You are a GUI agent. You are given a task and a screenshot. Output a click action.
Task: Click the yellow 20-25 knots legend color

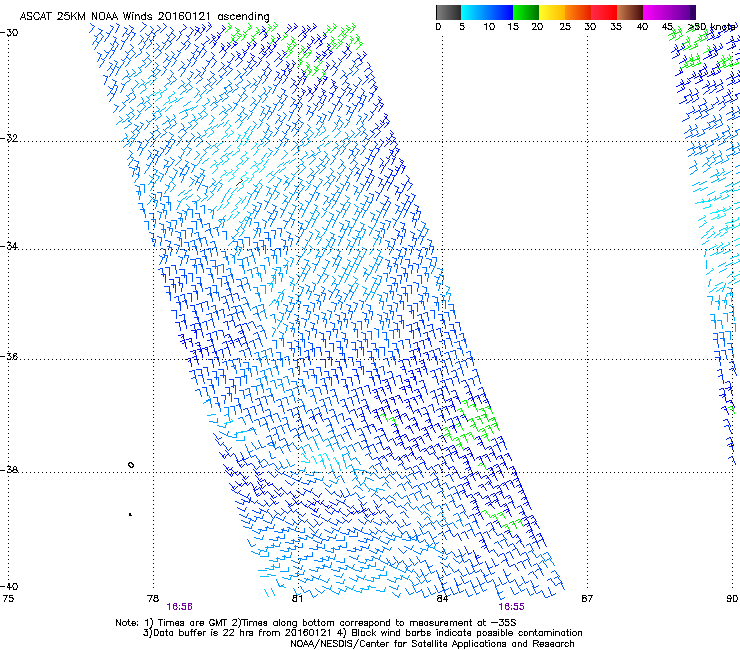552,12
